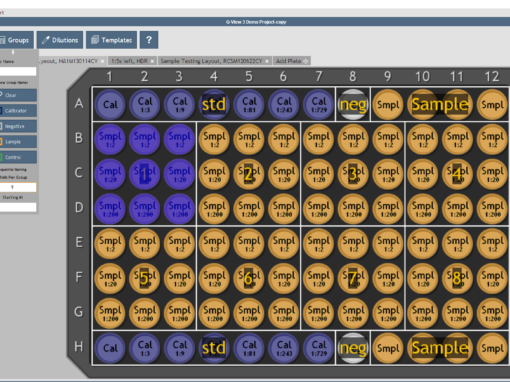Screen dimensions: 510x382
Task: Select the blue Smpl 1:2 well B1
Action: coord(110,139)
